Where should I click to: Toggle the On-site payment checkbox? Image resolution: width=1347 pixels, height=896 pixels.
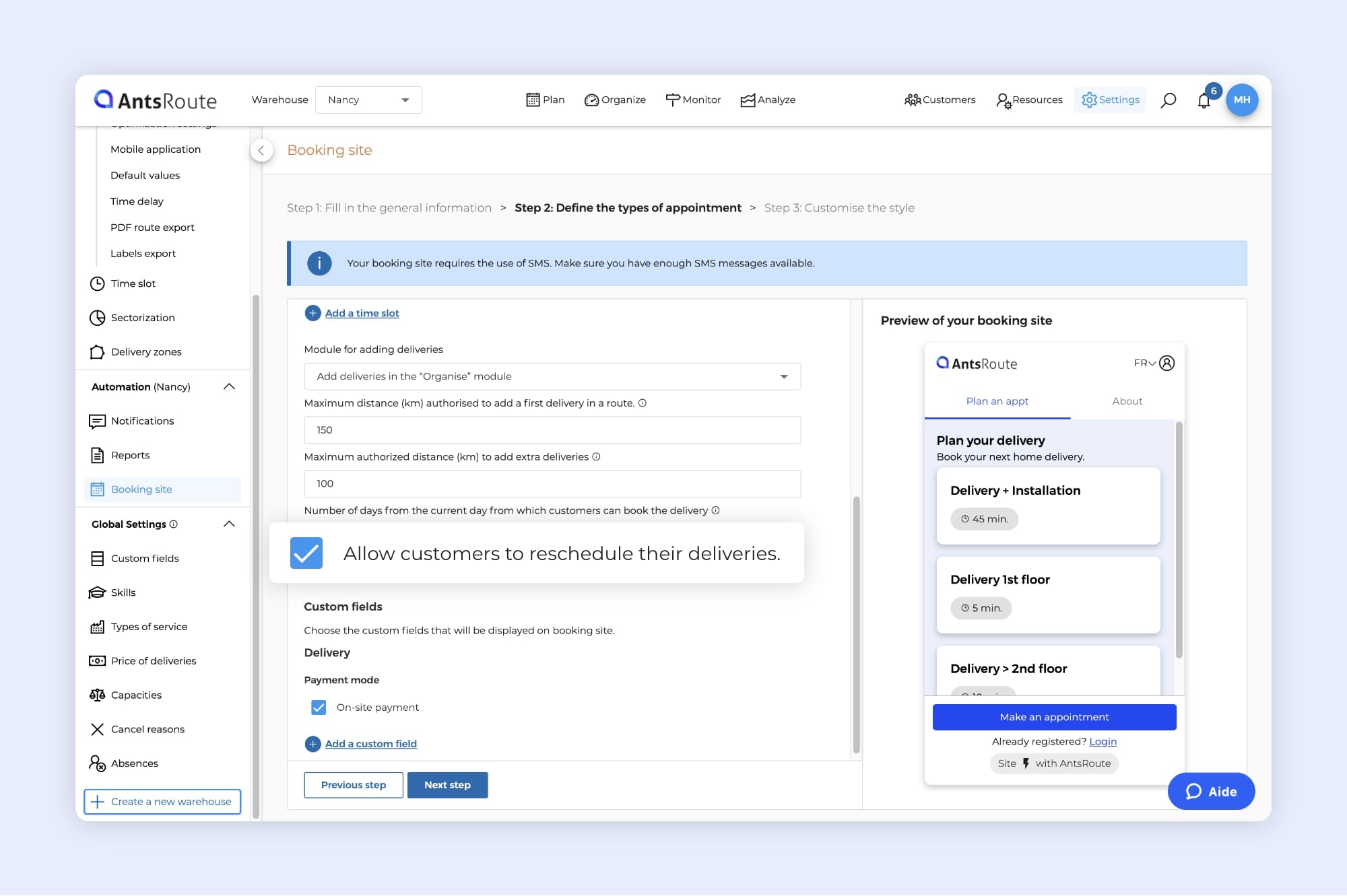(319, 708)
